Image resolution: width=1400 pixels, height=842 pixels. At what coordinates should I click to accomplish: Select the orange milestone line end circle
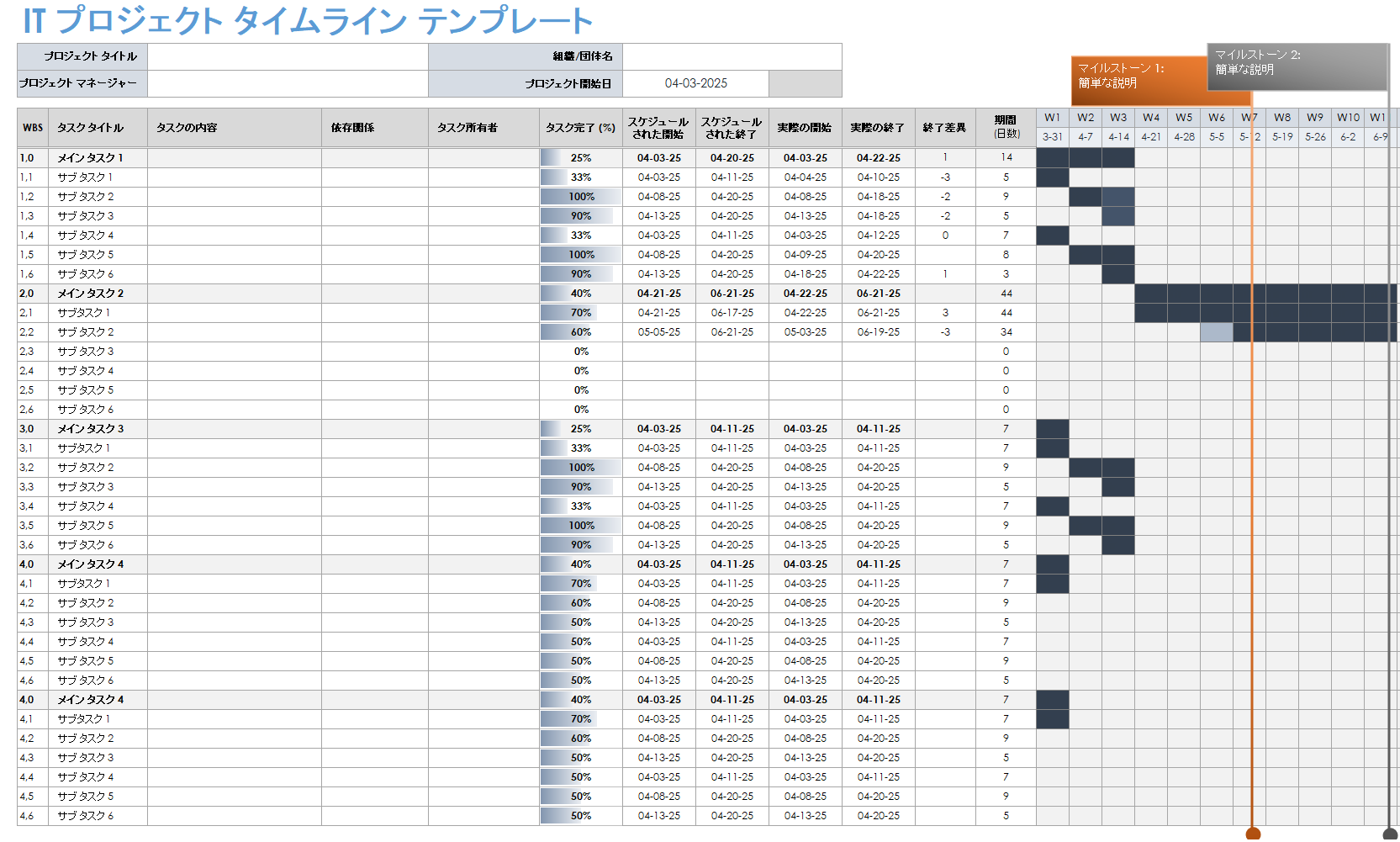click(x=1253, y=834)
